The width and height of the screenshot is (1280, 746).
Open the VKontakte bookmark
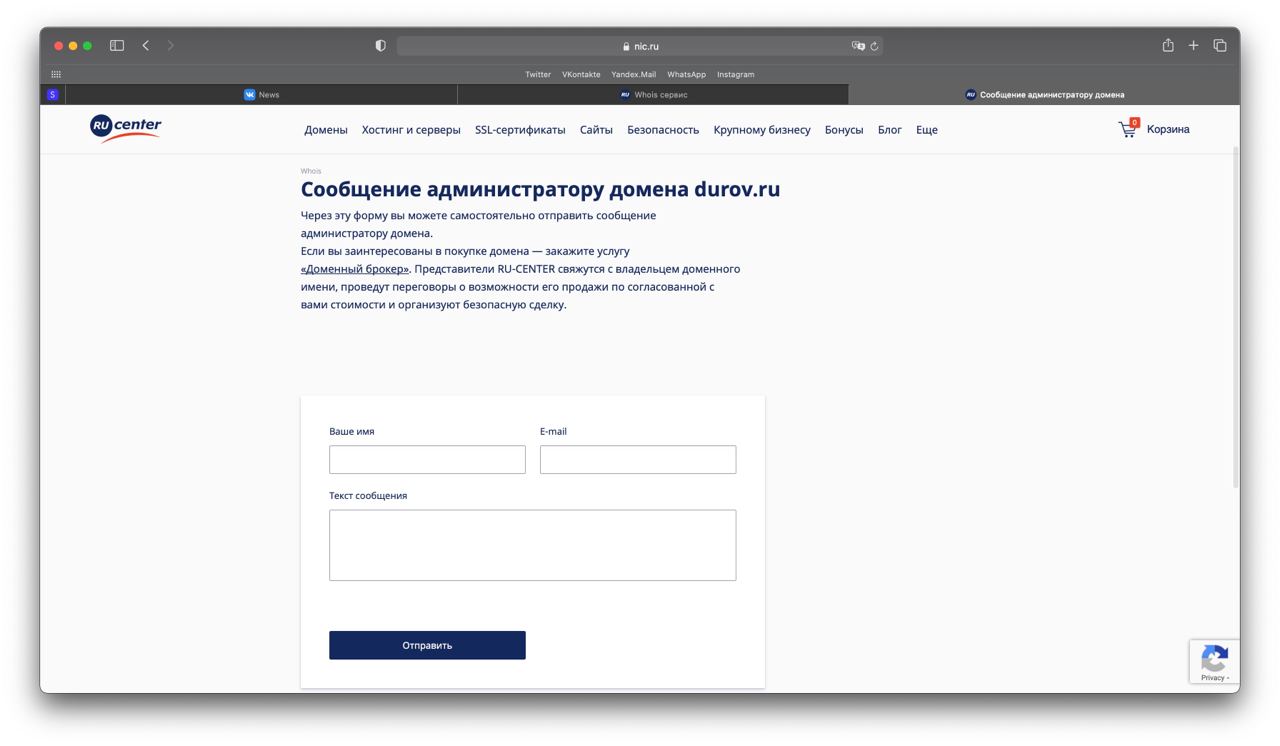[581, 74]
